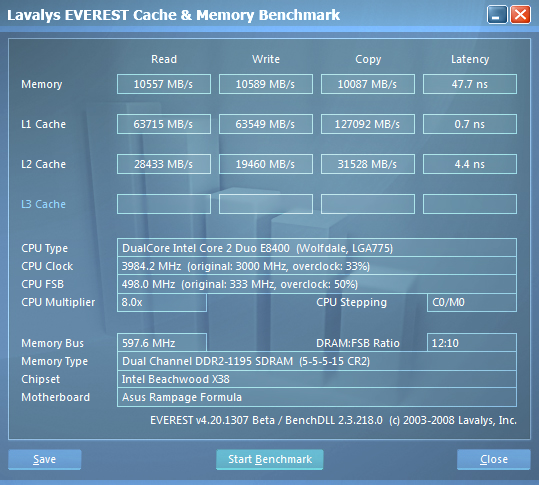This screenshot has width=539, height=485.
Task: Click the empty L3 Cache Read box
Action: coord(164,204)
